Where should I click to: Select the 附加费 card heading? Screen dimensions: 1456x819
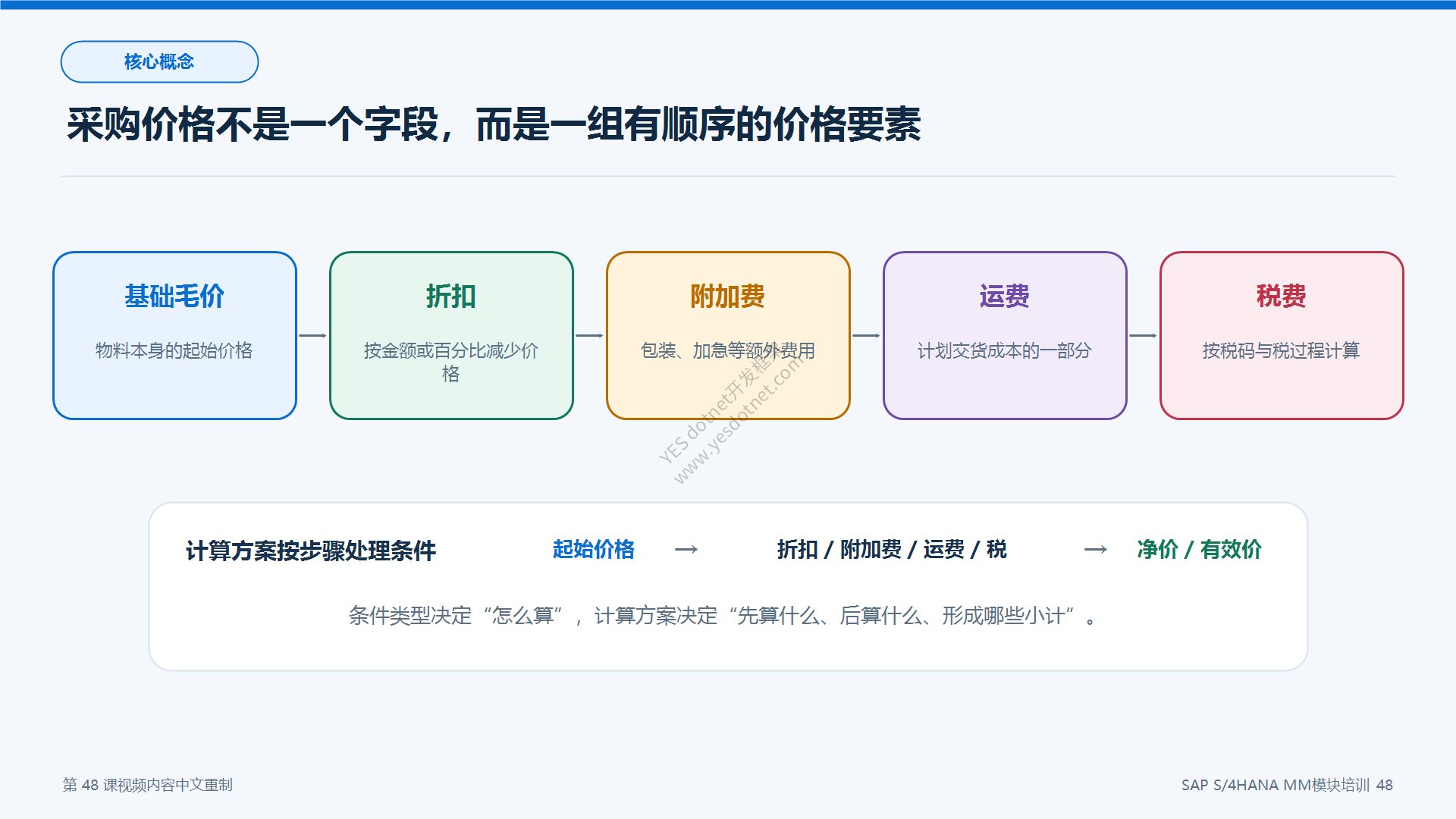(x=728, y=296)
